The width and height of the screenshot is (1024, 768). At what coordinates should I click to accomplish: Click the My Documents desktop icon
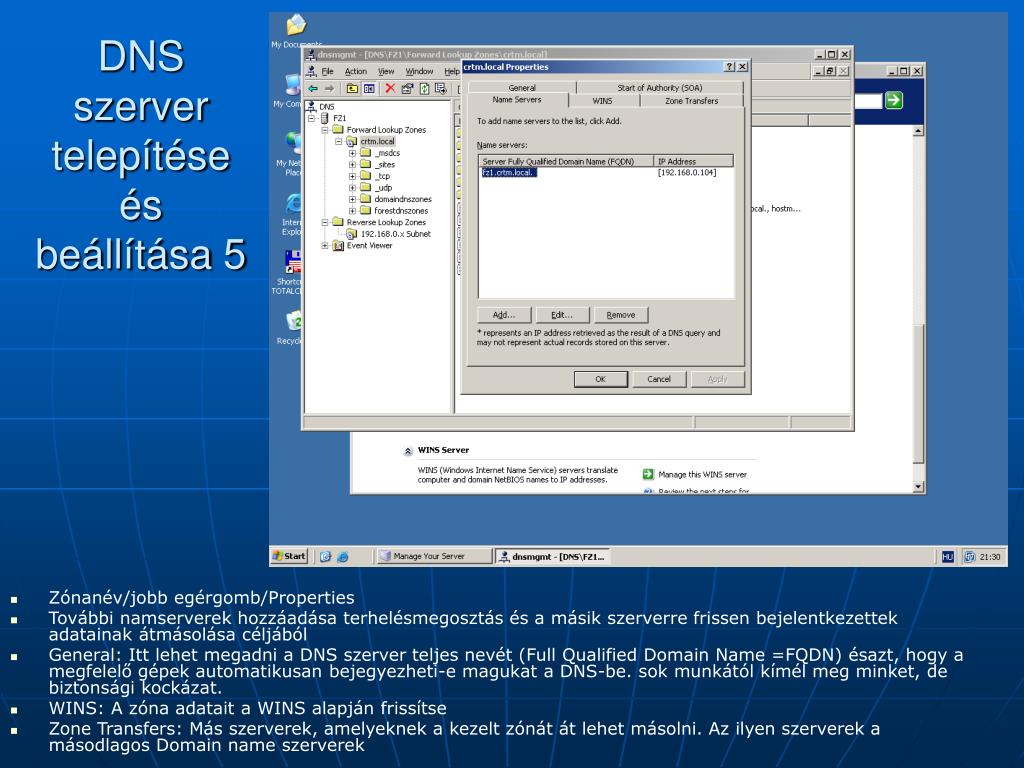(296, 24)
